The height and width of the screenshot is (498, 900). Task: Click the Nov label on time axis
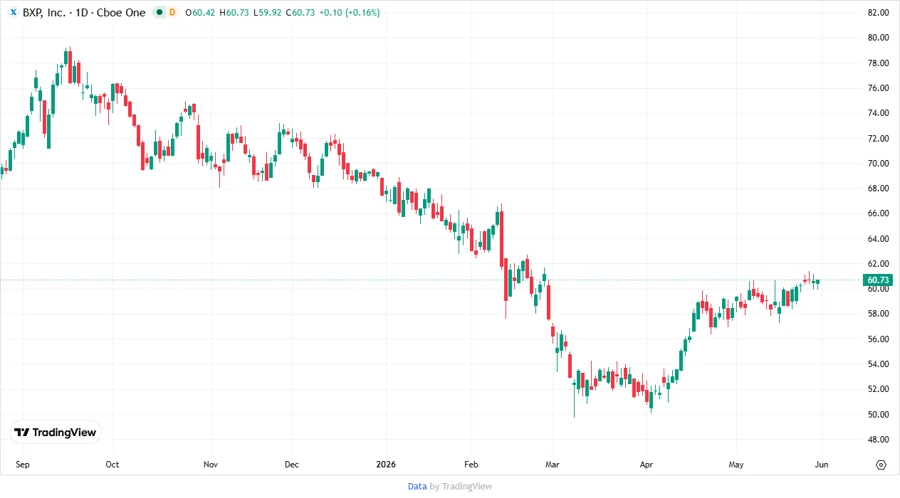[x=210, y=464]
